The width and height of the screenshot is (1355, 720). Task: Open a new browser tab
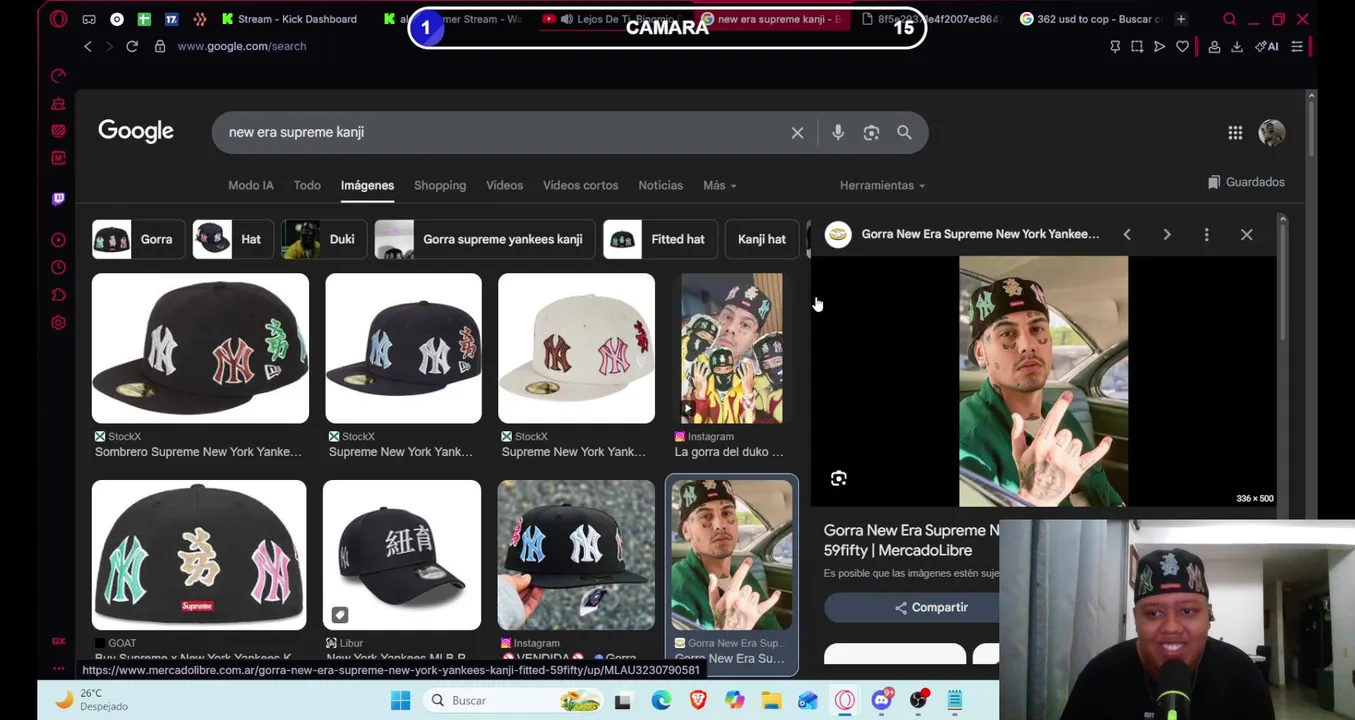click(1181, 18)
